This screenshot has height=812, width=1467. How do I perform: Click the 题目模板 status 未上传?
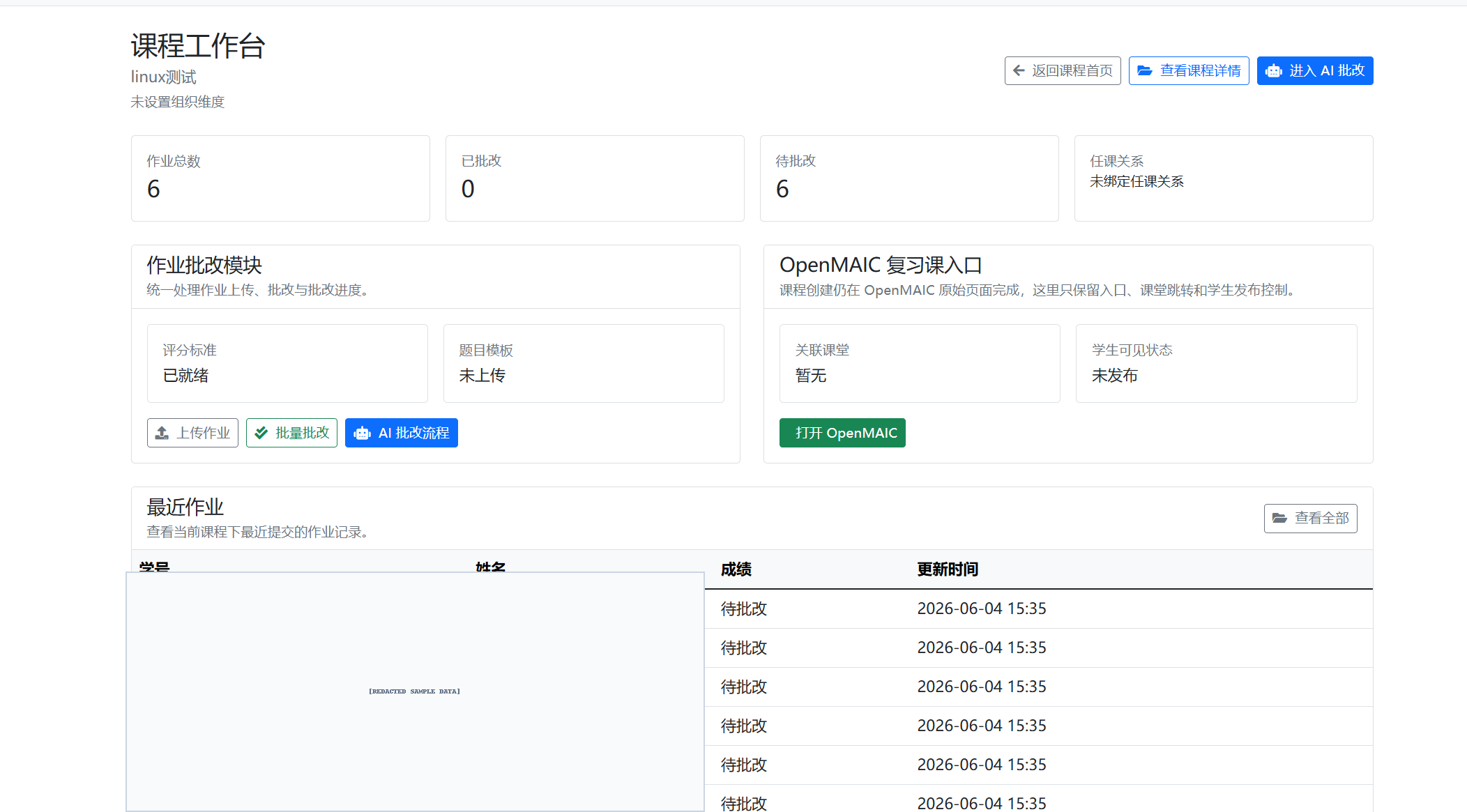482,376
